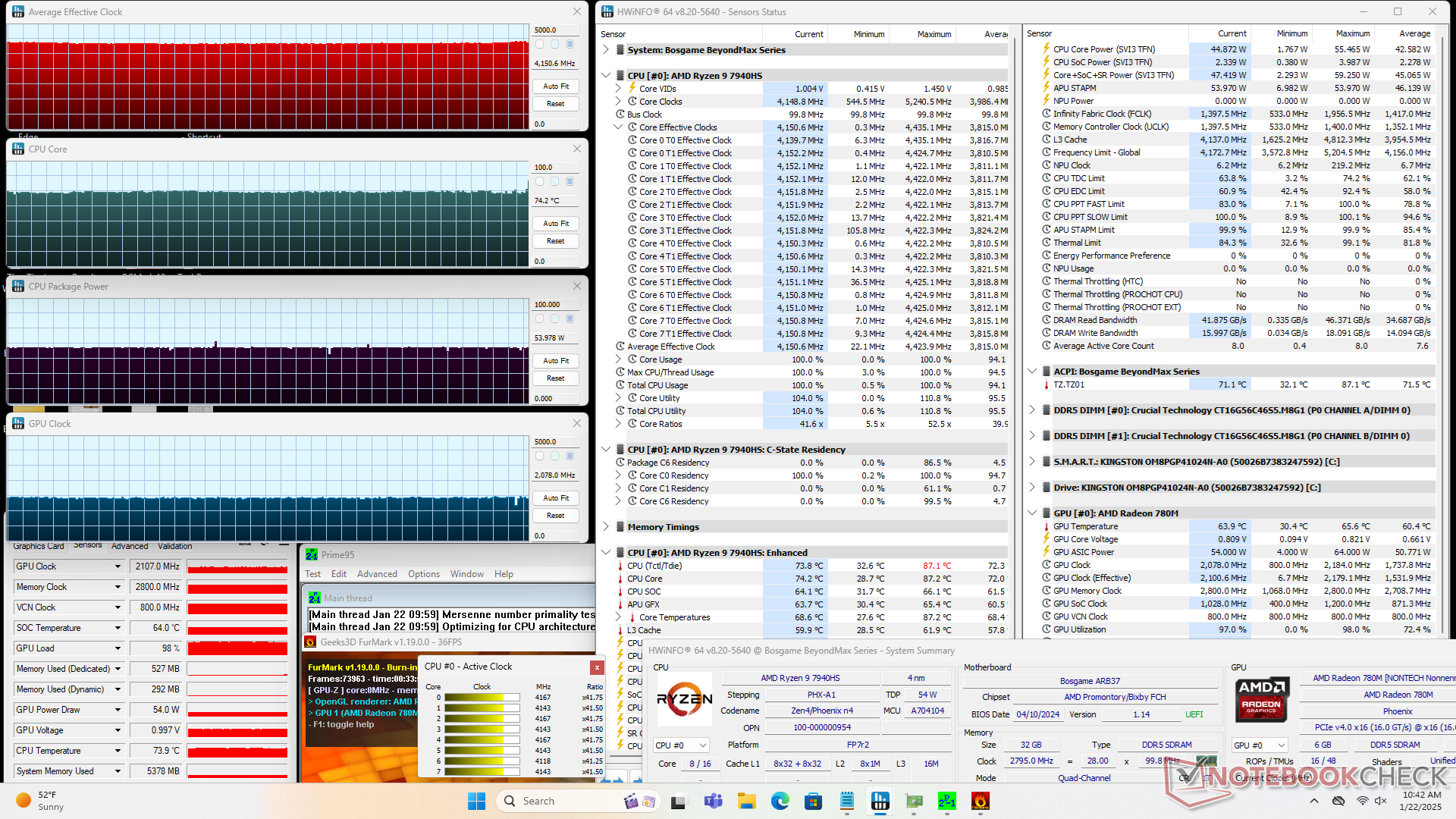
Task: Click Reset in CPU Package Power graph
Action: (x=556, y=378)
